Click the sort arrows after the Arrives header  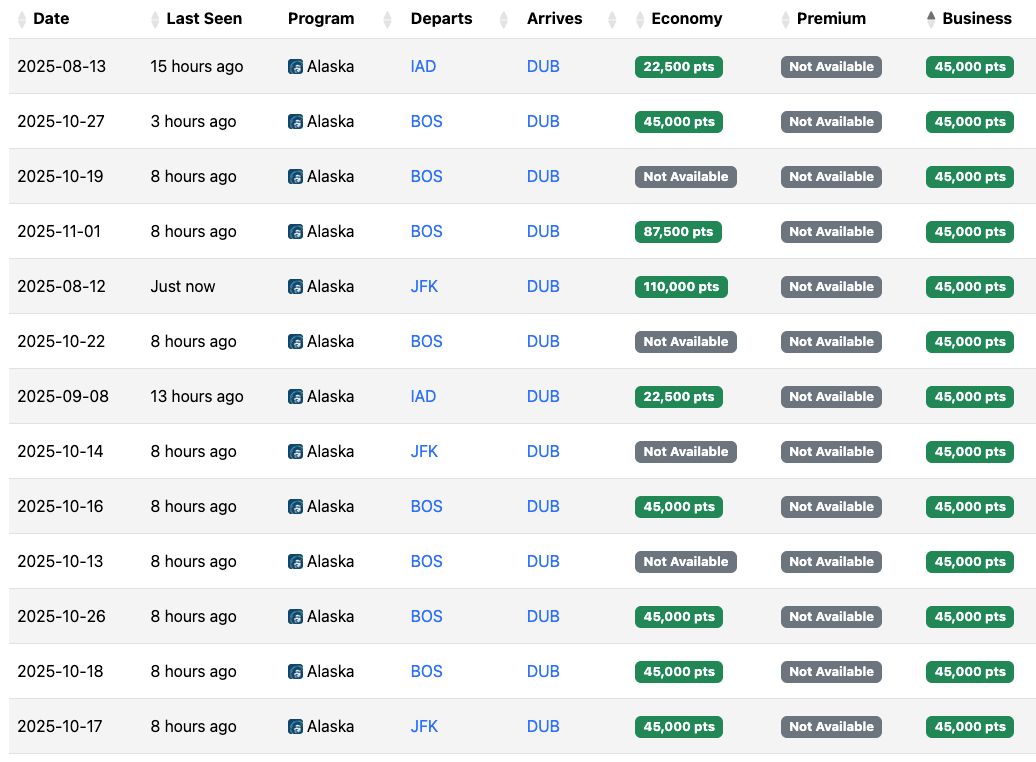tap(612, 20)
